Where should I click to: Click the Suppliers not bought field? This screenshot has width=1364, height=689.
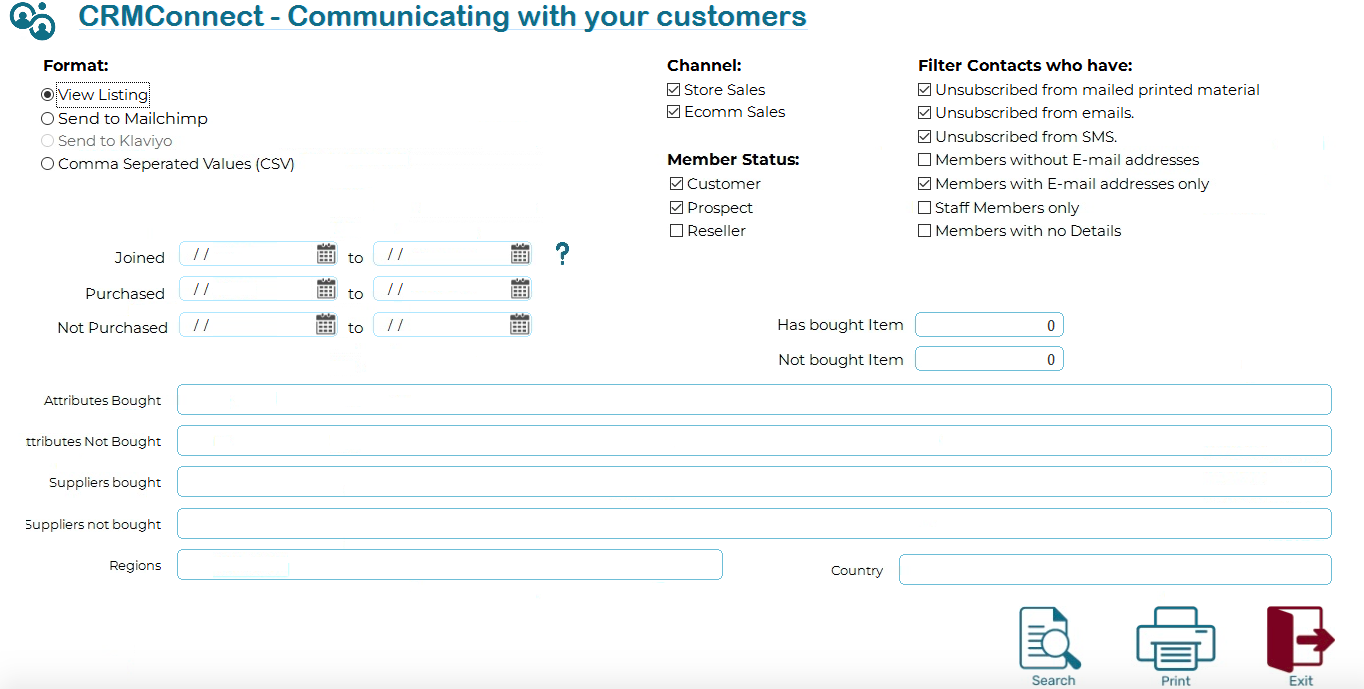[754, 523]
